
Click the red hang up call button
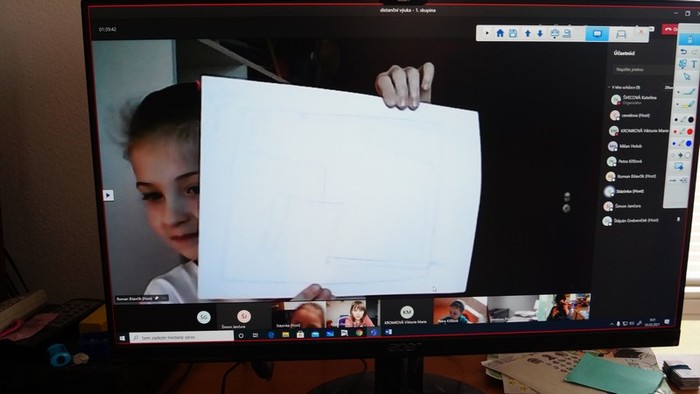click(x=670, y=29)
